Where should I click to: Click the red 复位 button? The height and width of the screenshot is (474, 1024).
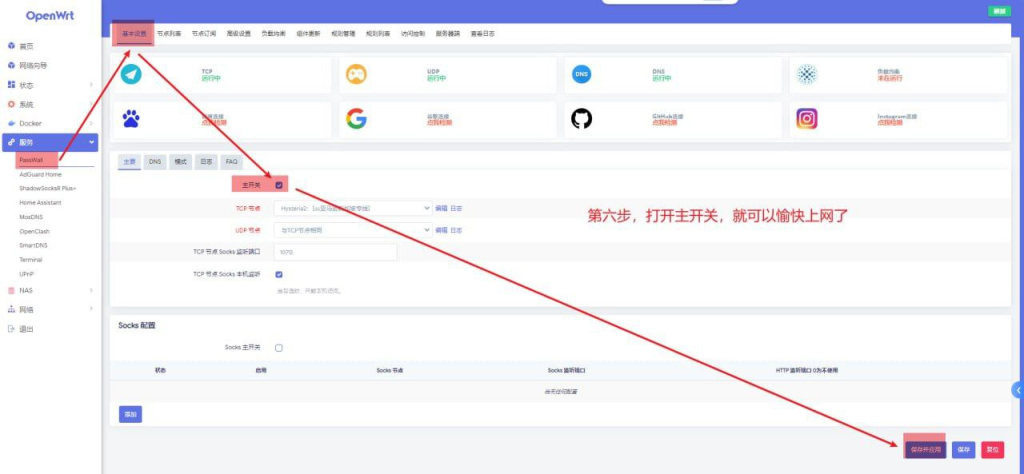point(993,450)
